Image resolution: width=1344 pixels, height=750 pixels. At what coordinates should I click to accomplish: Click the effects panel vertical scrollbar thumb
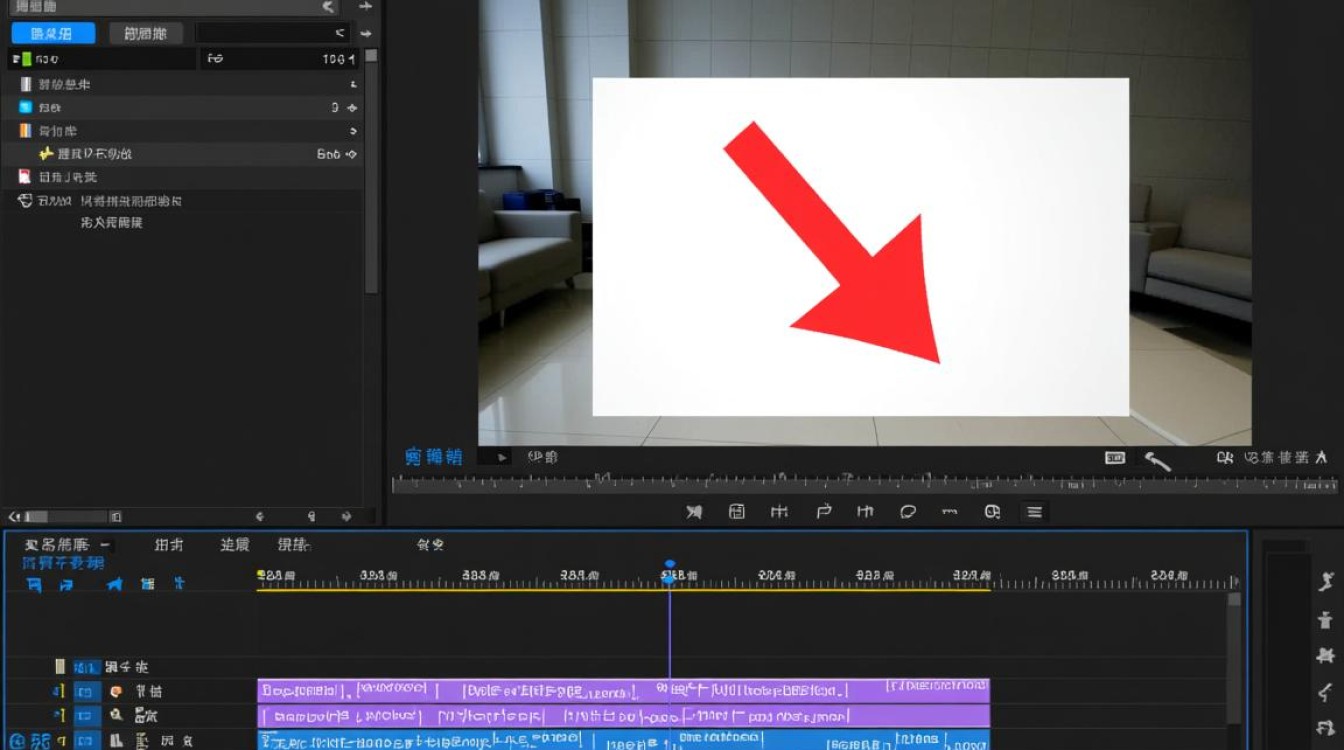click(371, 56)
